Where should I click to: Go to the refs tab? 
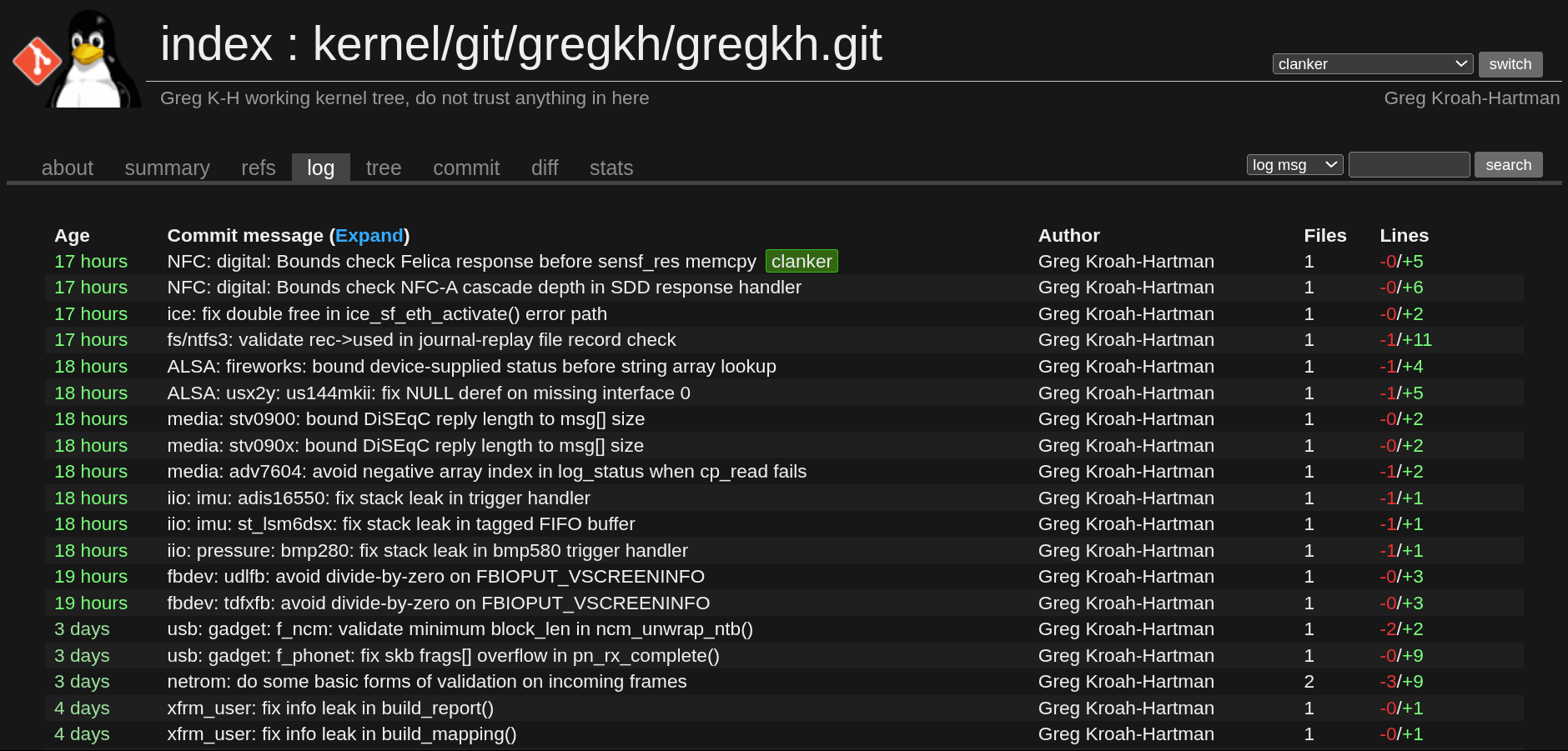pos(258,168)
